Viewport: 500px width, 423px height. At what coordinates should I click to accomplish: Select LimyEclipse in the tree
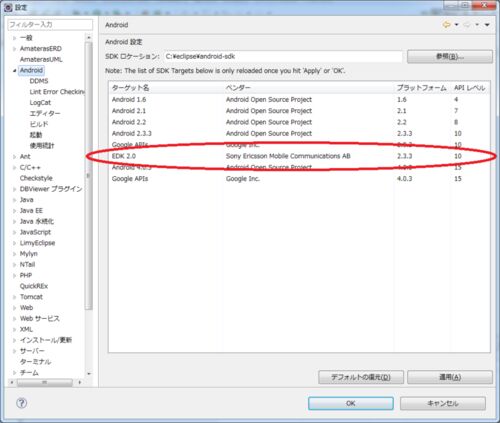37,243
